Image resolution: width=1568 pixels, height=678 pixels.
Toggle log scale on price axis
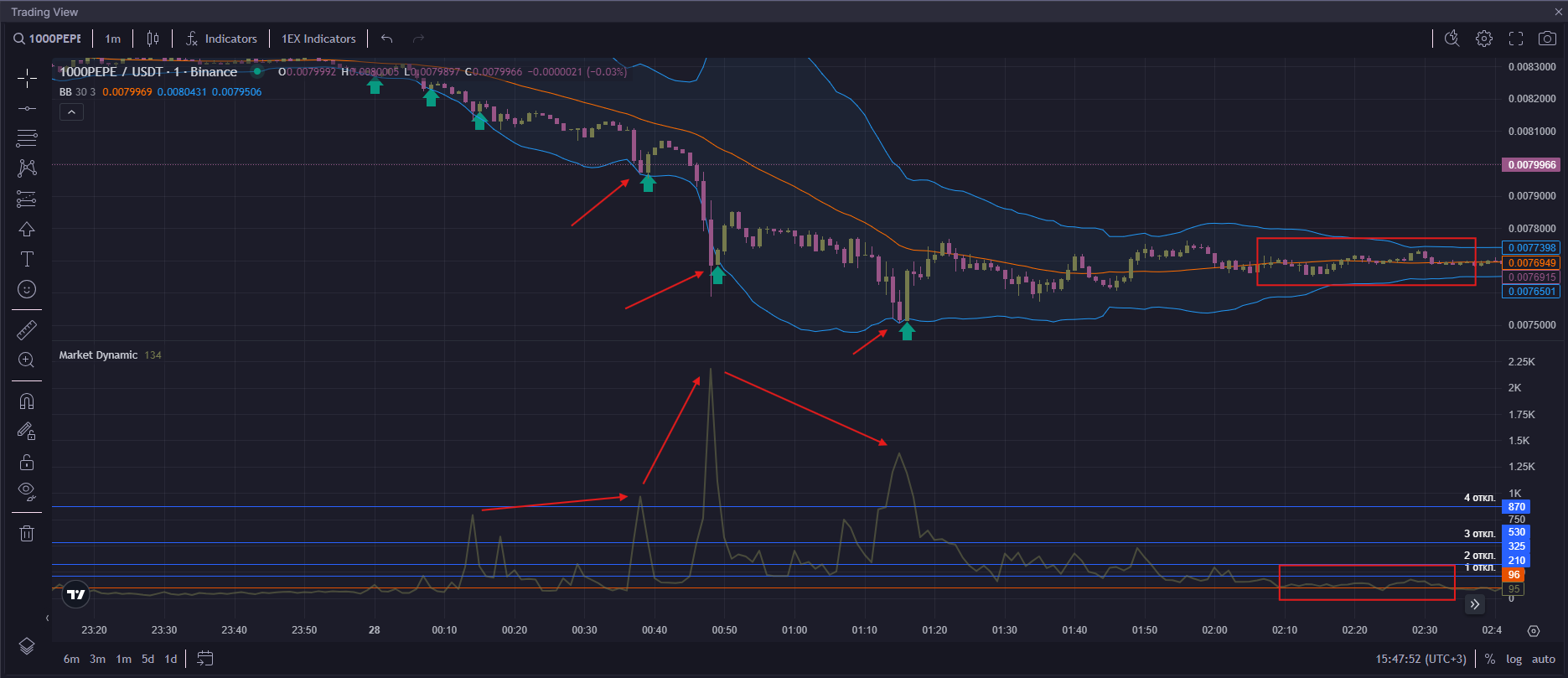click(x=1514, y=659)
